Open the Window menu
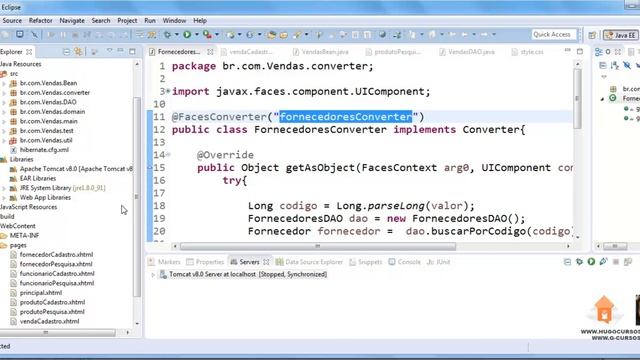Screen dimensions: 640x360 coord(174,20)
